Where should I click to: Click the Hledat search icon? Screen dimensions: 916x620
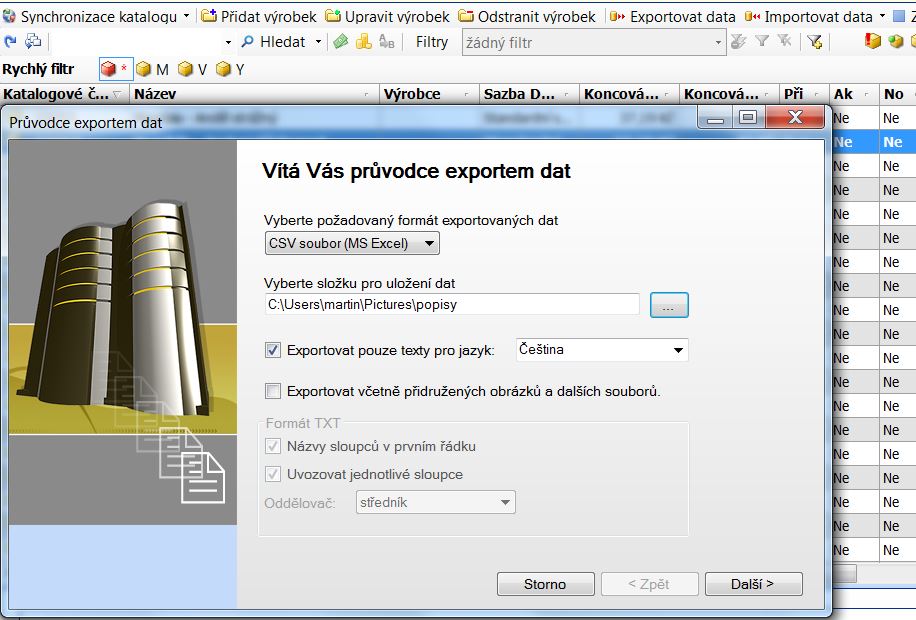point(247,42)
